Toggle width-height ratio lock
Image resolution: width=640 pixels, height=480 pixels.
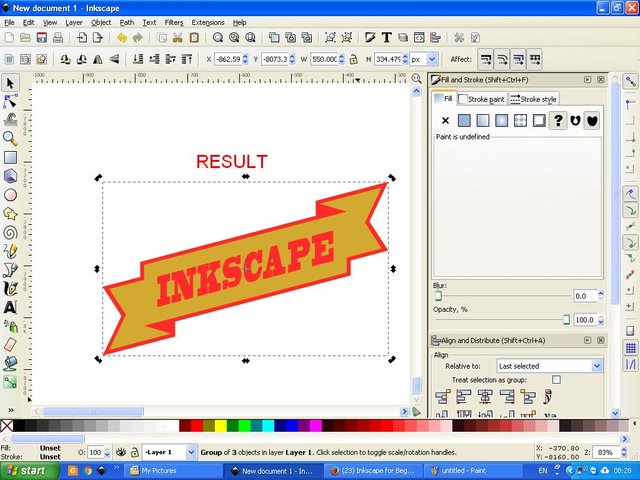353,60
